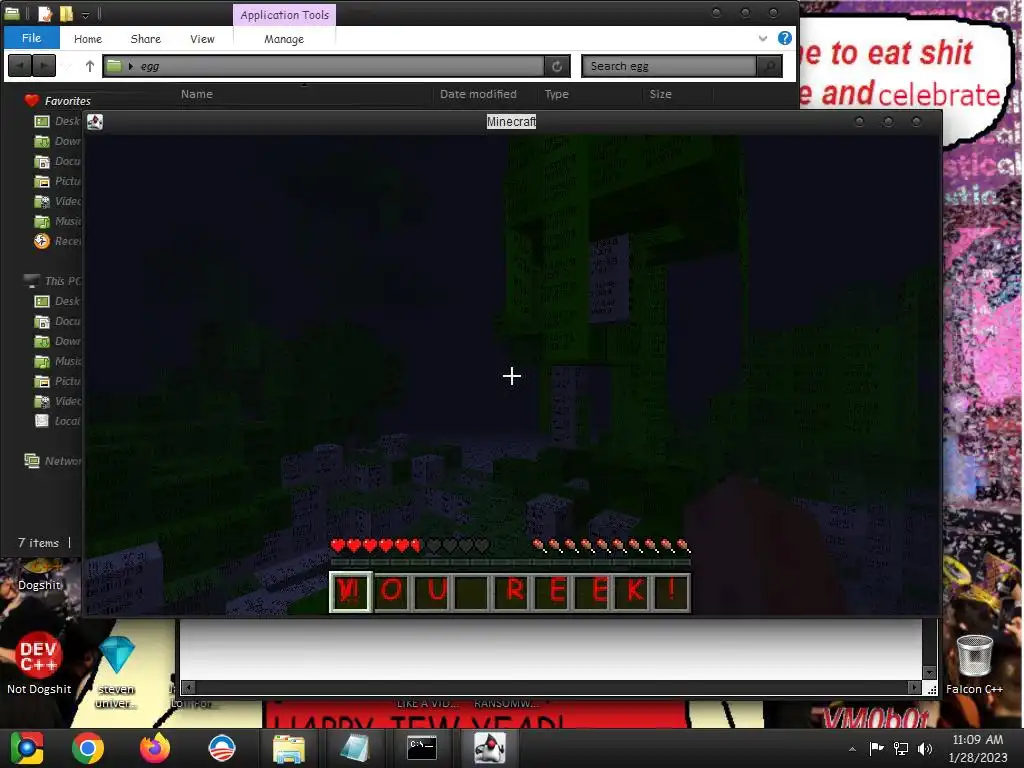Click the egg address bar path
The image size is (1024, 768).
[x=324, y=66]
